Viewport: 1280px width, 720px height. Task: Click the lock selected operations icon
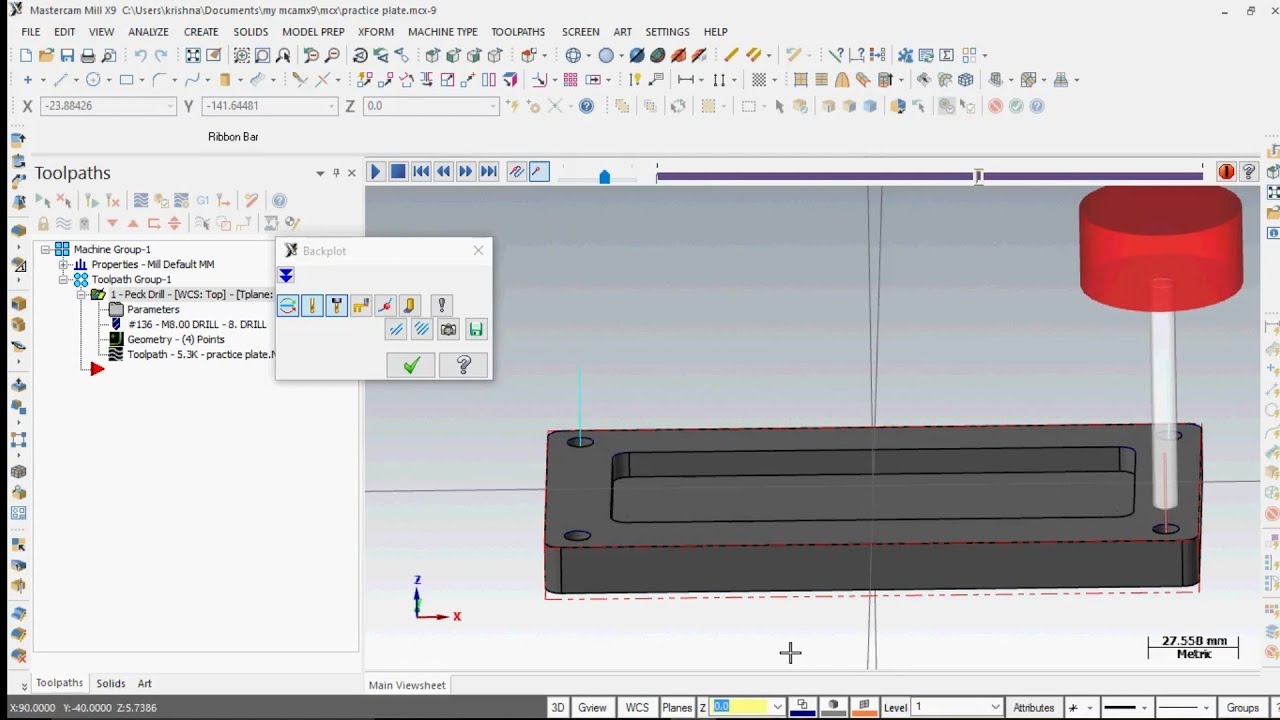click(x=43, y=224)
